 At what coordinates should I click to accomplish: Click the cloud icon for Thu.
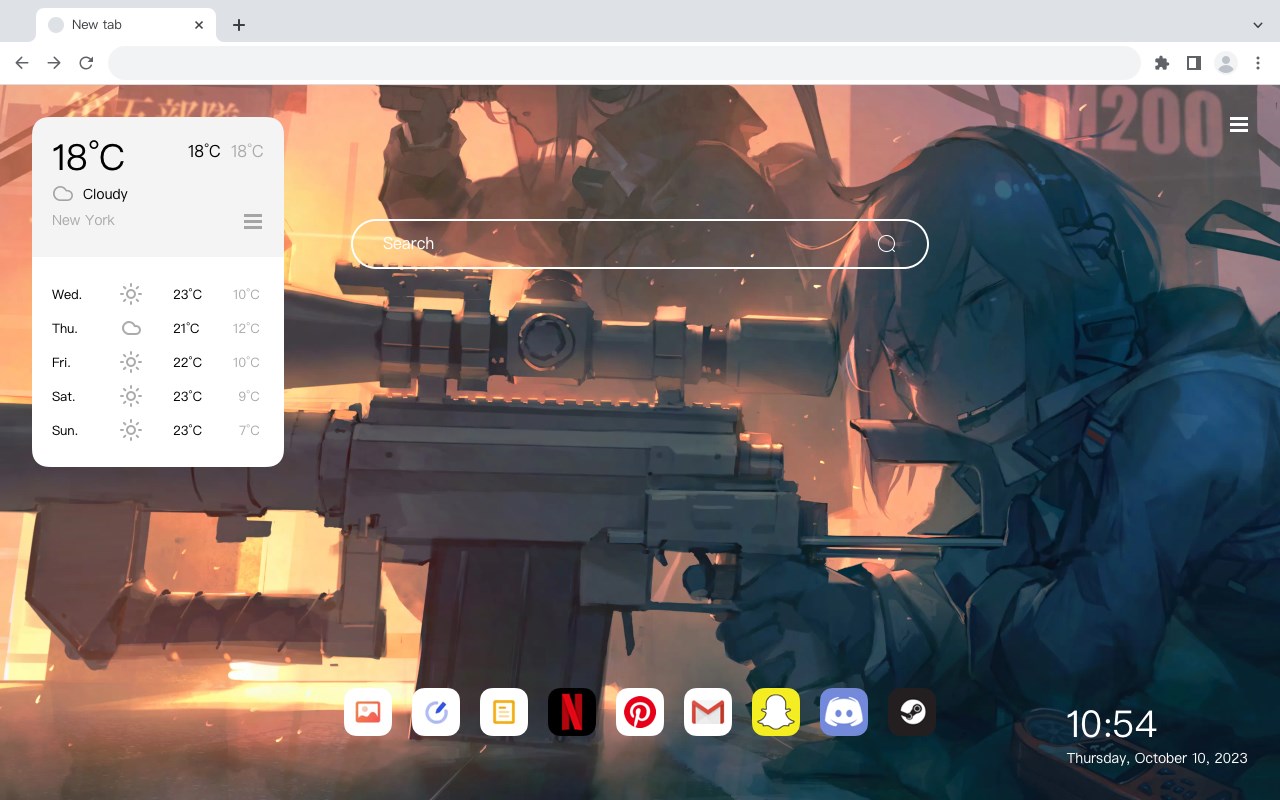tap(131, 328)
